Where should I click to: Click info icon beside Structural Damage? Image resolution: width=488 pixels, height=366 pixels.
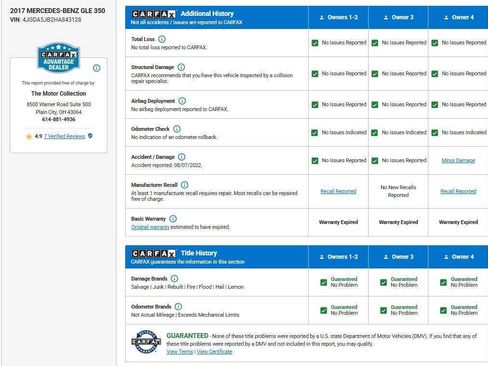pos(181,67)
